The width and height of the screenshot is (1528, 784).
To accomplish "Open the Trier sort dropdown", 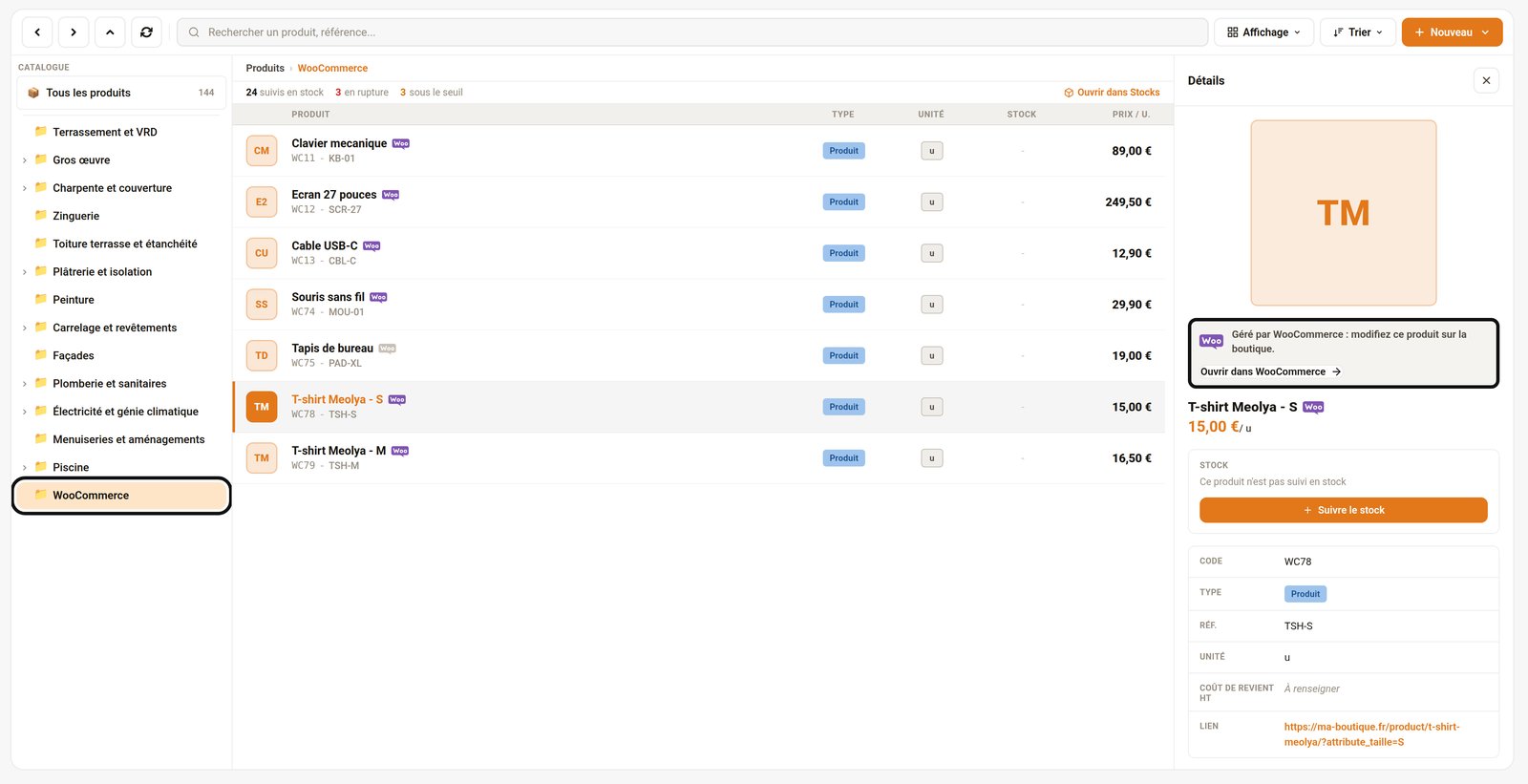I will coord(1358,32).
